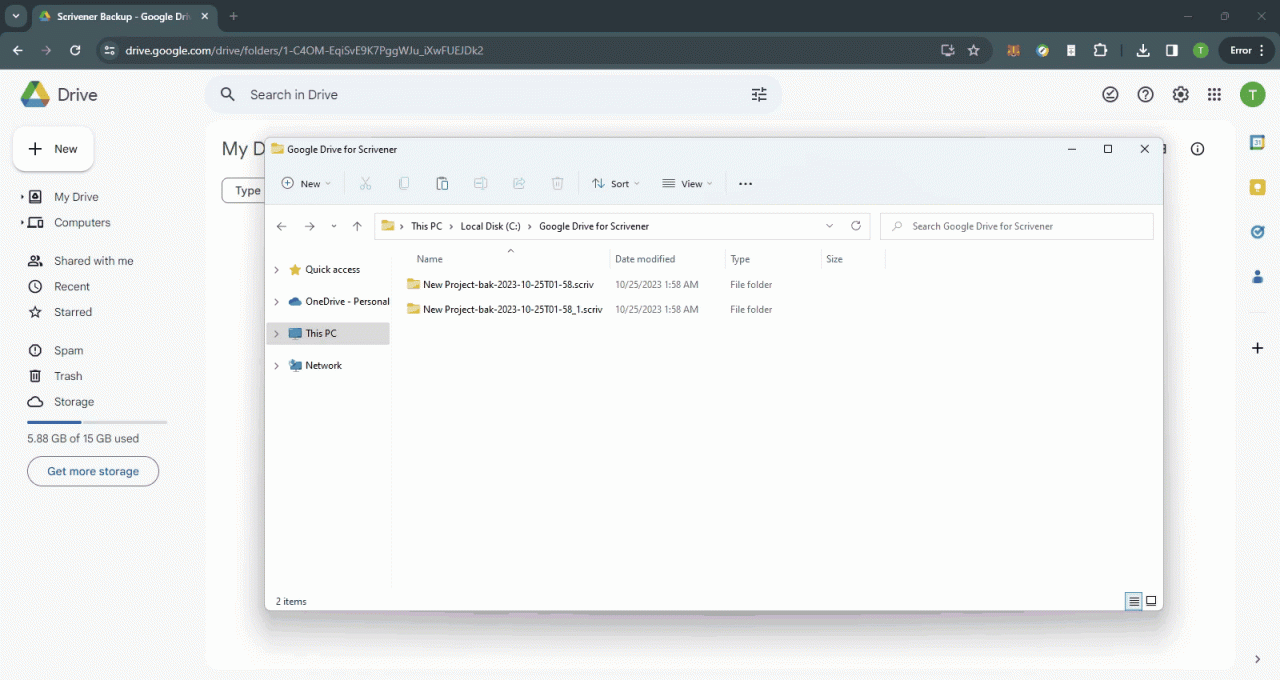The width and height of the screenshot is (1280, 680).
Task: Open the Share option in Explorer toolbar
Action: [x=519, y=183]
